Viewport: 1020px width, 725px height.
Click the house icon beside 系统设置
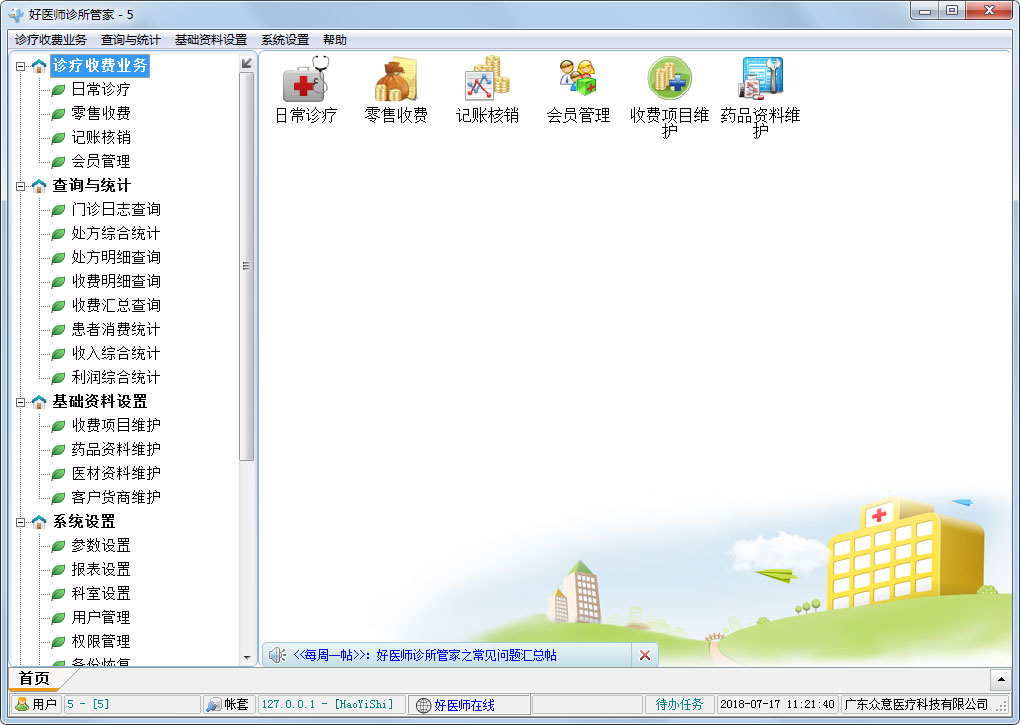click(x=39, y=521)
